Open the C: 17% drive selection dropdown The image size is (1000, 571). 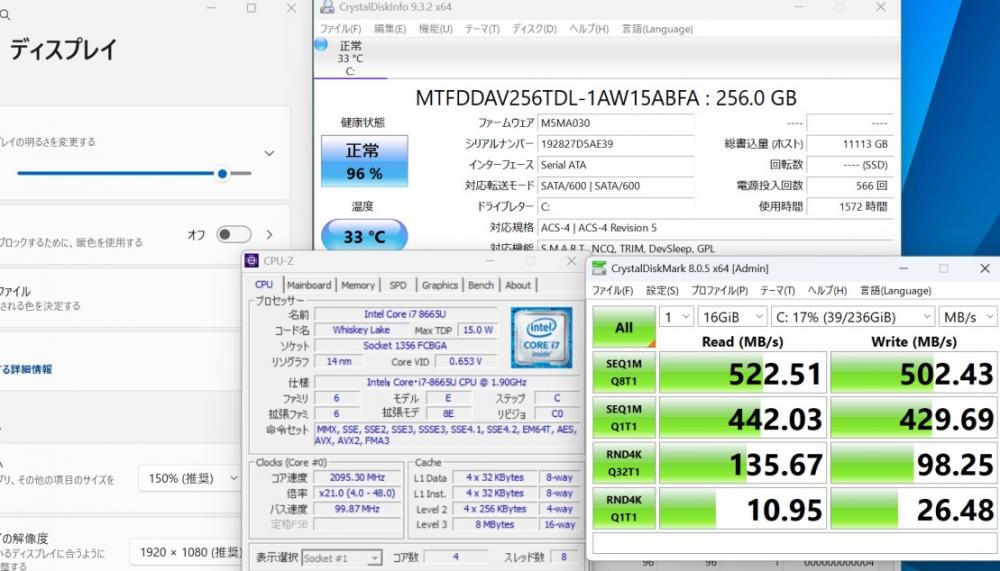coord(853,316)
